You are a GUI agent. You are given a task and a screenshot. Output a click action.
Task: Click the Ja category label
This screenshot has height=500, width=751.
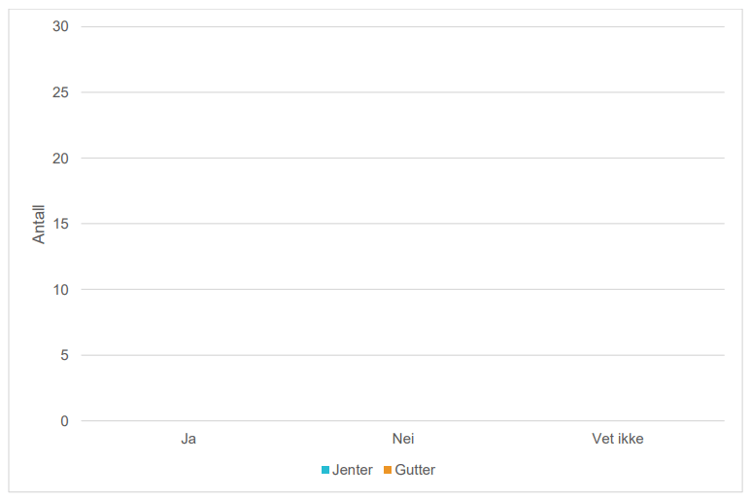[188, 439]
